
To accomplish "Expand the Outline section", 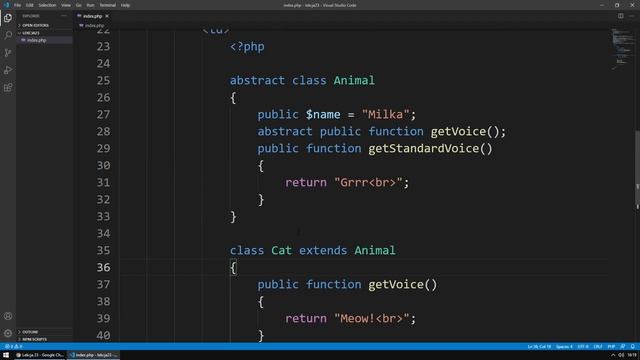I will tap(44, 332).
